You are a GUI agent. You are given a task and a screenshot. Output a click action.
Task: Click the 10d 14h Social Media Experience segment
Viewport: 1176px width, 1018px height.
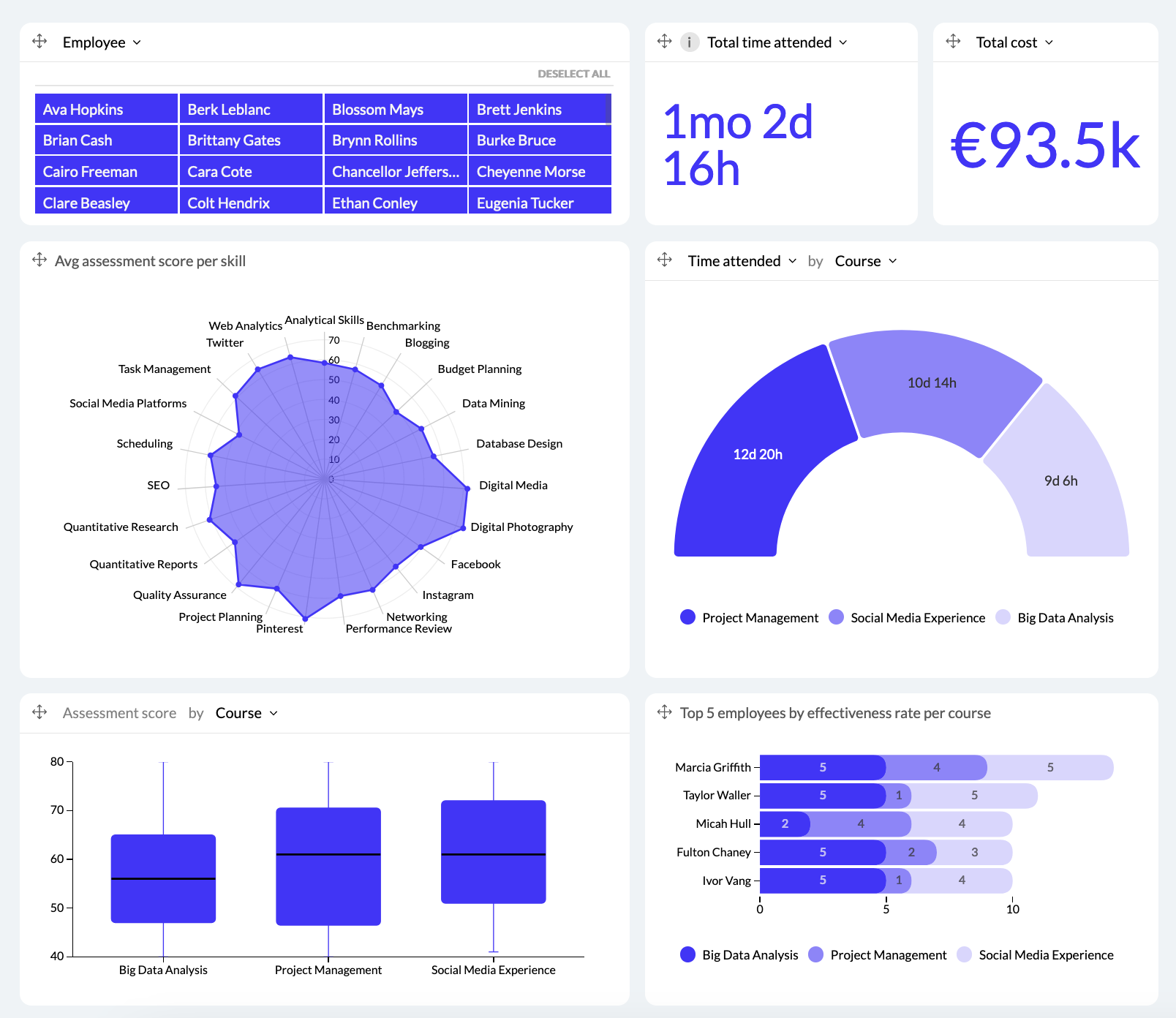point(932,382)
